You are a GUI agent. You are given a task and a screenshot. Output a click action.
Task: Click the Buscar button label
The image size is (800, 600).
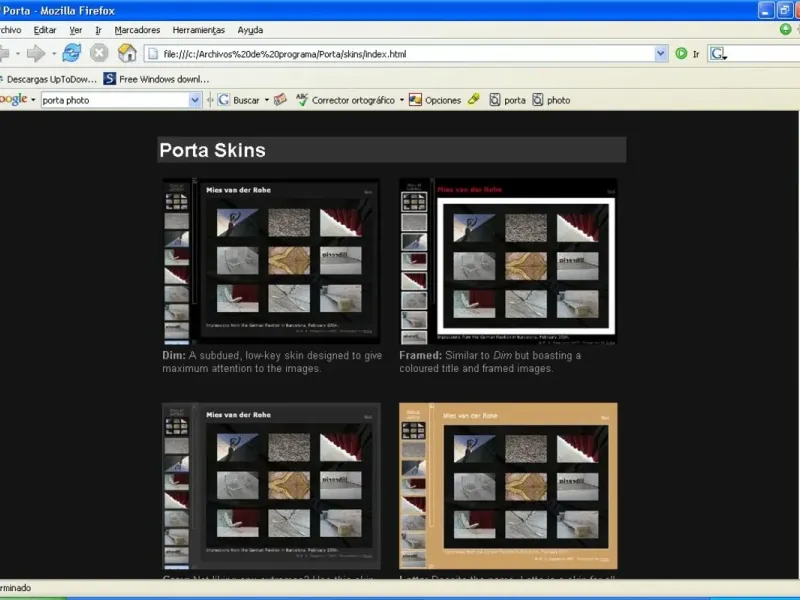[246, 101]
